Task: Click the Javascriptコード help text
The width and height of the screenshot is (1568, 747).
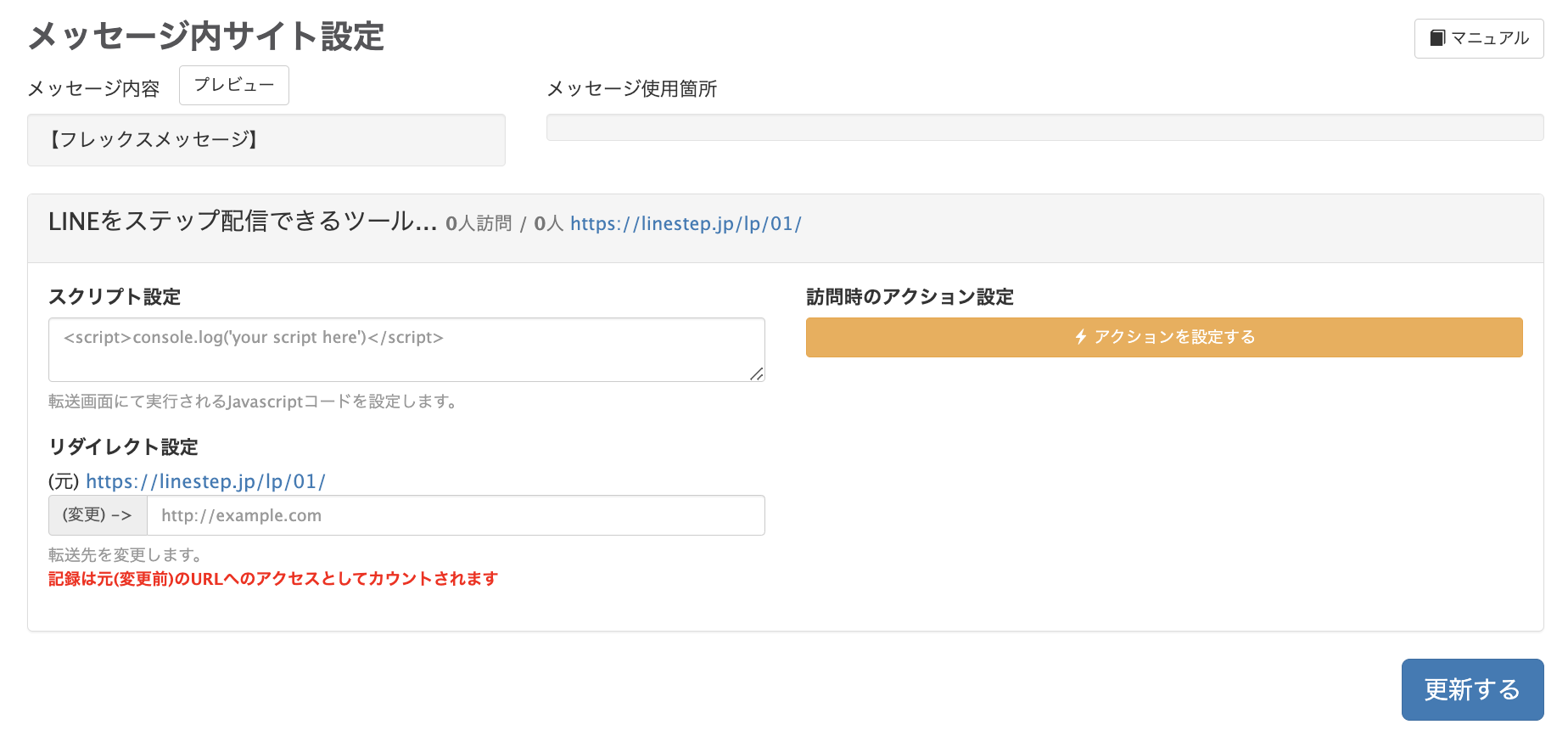Action: pos(253,402)
